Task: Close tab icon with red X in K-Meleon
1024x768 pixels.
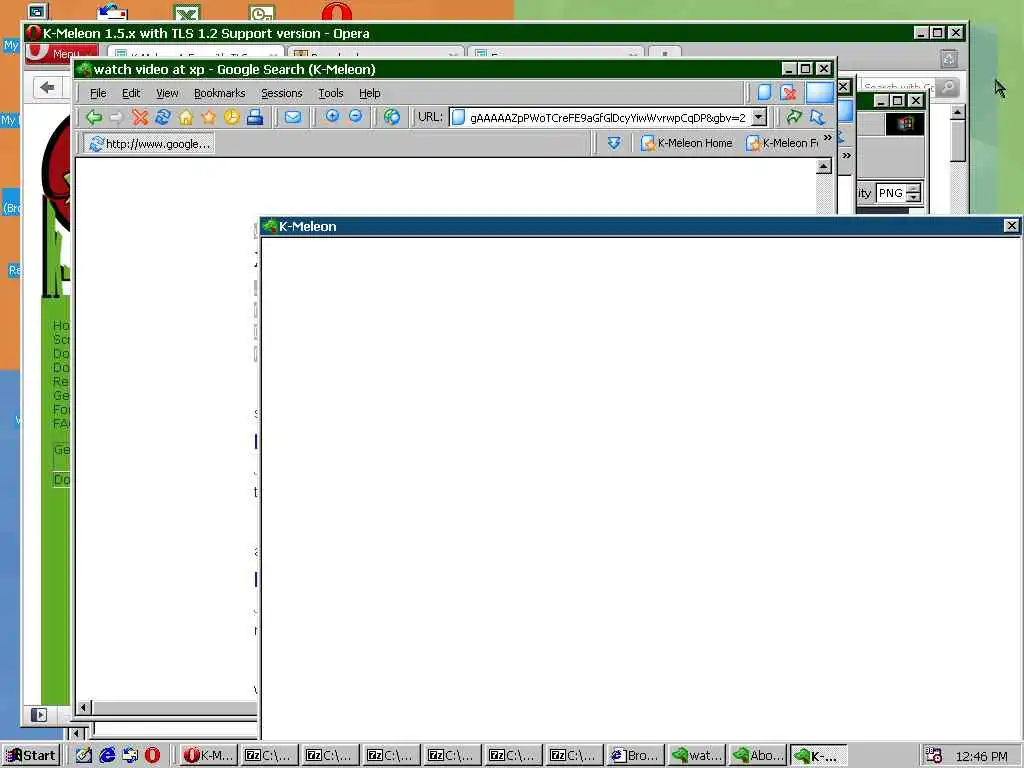Action: point(789,92)
